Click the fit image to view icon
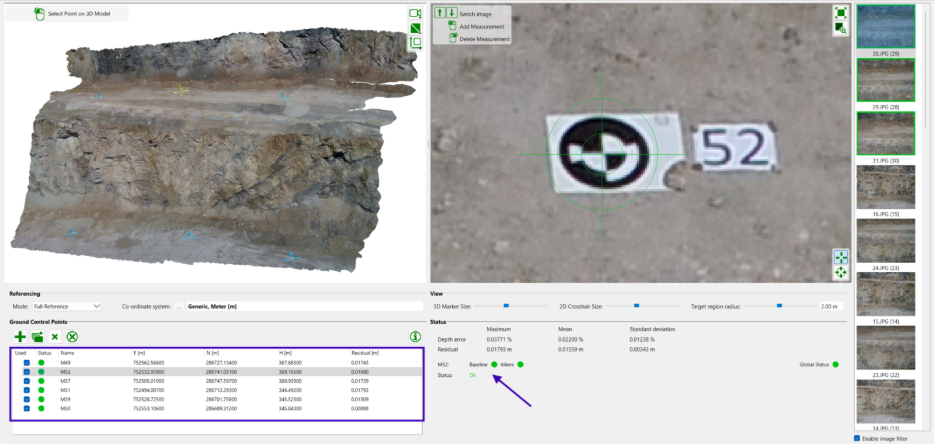Image resolution: width=936 pixels, height=444 pixels. pos(841,13)
